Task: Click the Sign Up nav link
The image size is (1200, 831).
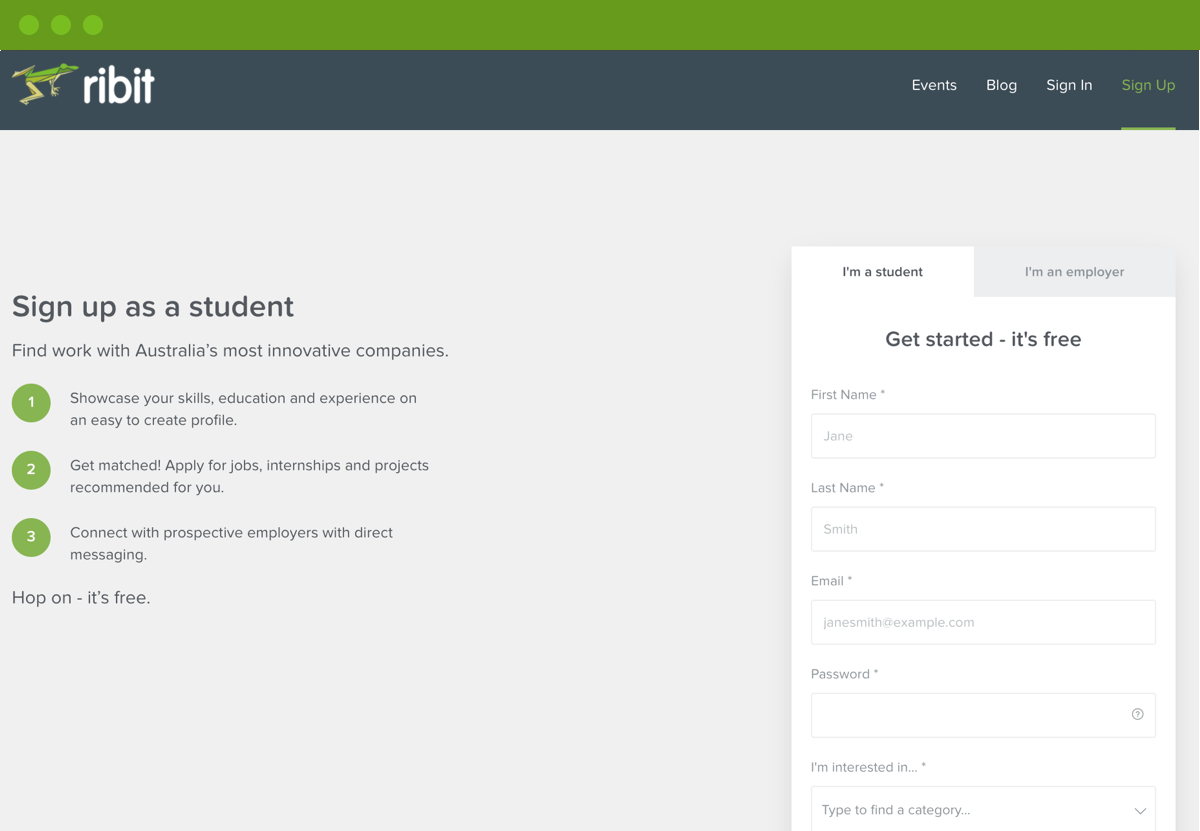Action: click(x=1148, y=85)
